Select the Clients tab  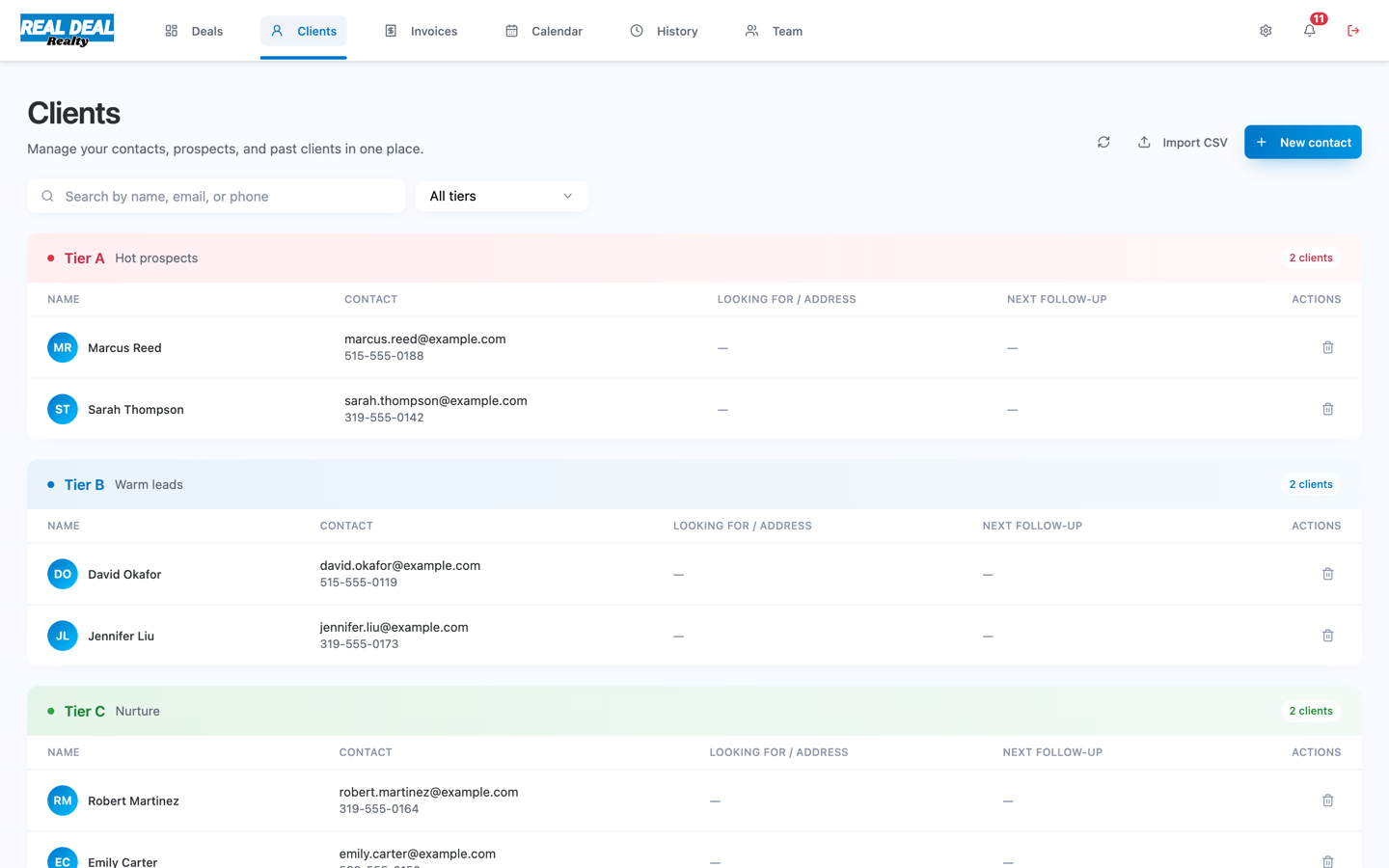pyautogui.click(x=304, y=31)
